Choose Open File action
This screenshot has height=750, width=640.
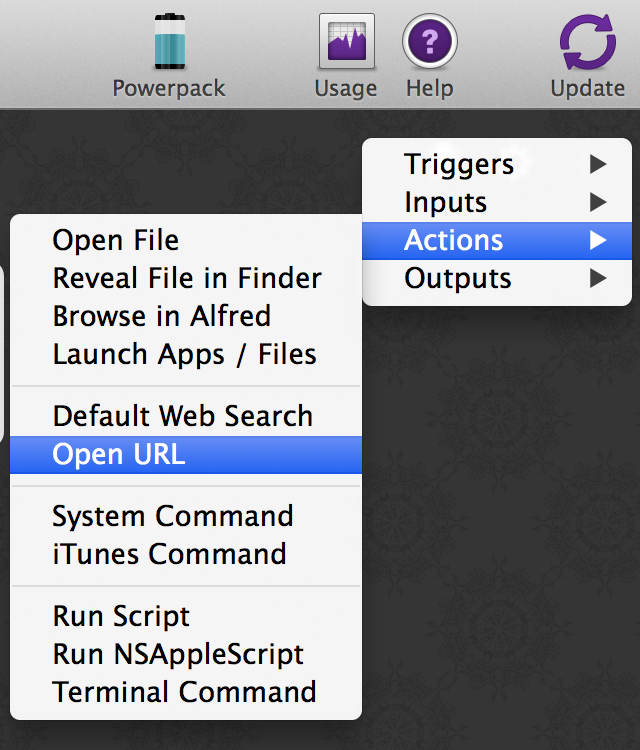[x=116, y=240]
